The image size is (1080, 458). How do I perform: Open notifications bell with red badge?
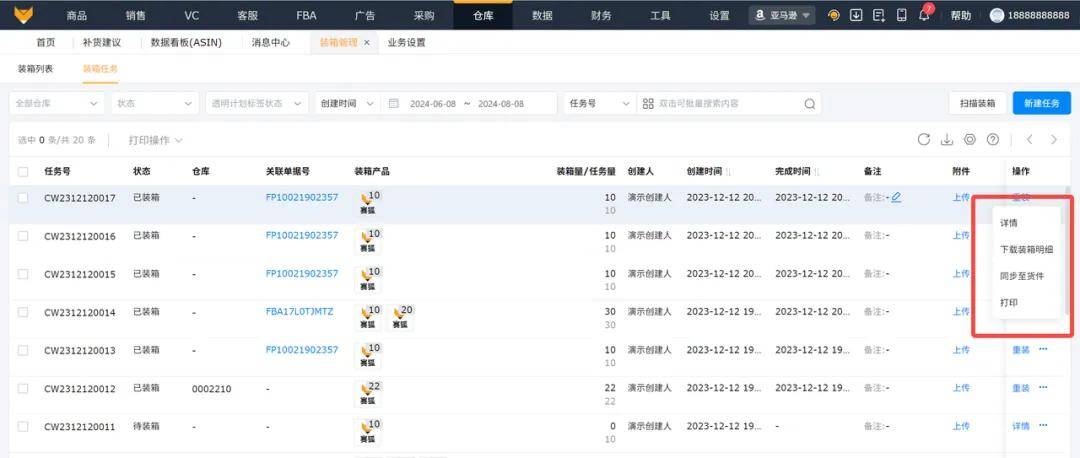point(924,15)
